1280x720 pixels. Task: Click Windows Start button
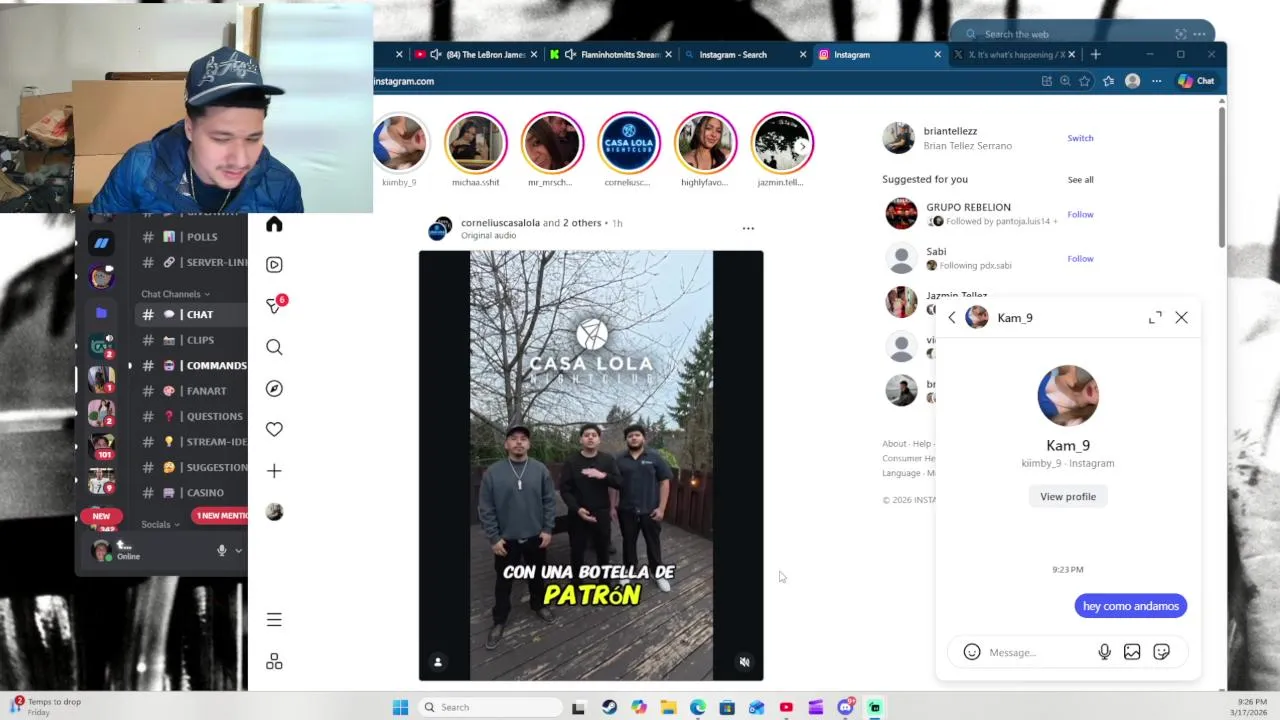(x=400, y=707)
